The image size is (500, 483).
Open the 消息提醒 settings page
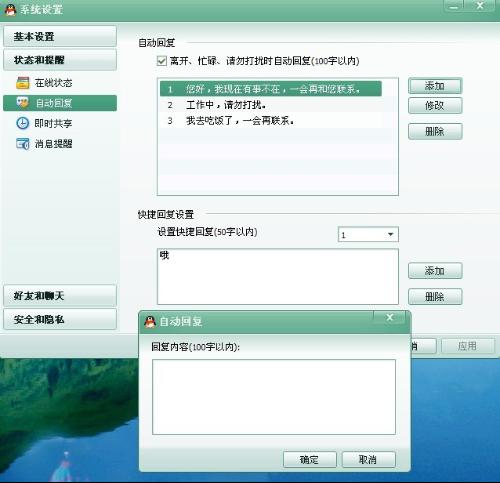(x=60, y=144)
